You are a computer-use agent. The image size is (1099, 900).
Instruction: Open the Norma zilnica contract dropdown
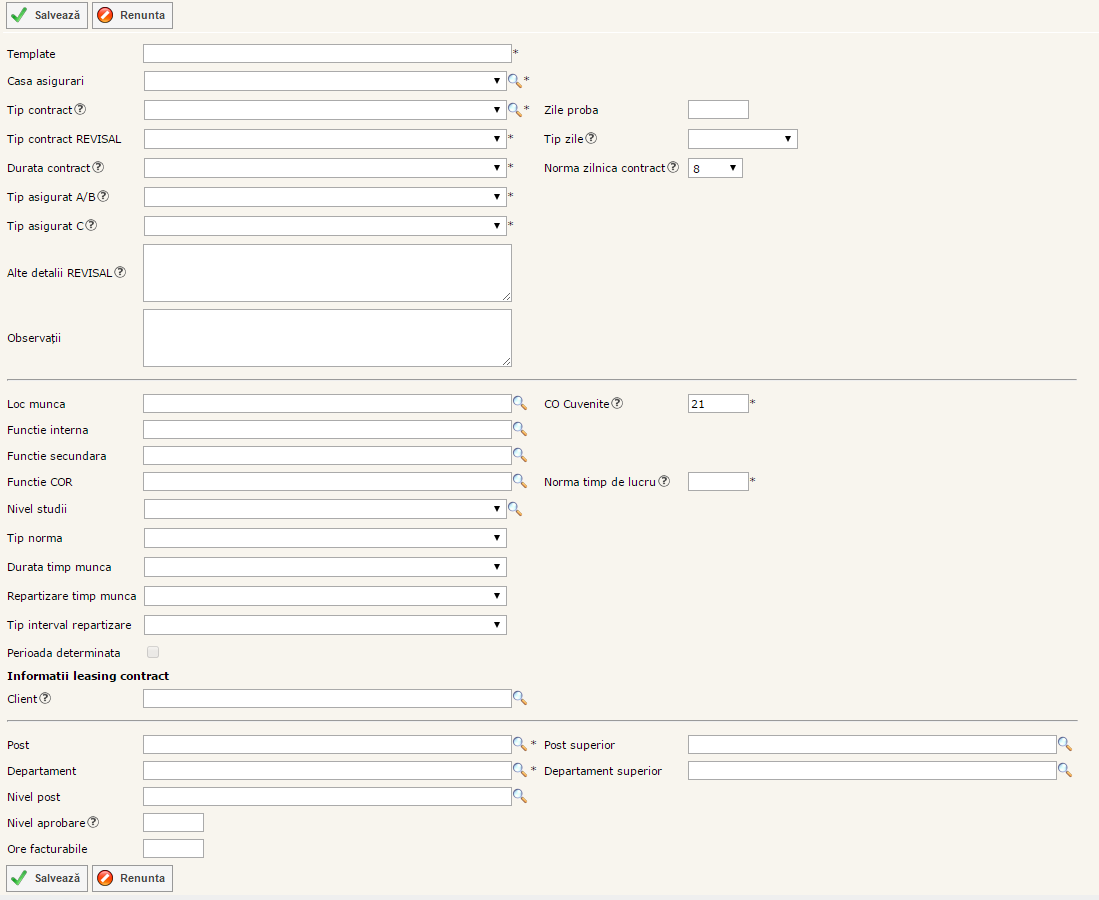[x=715, y=168]
